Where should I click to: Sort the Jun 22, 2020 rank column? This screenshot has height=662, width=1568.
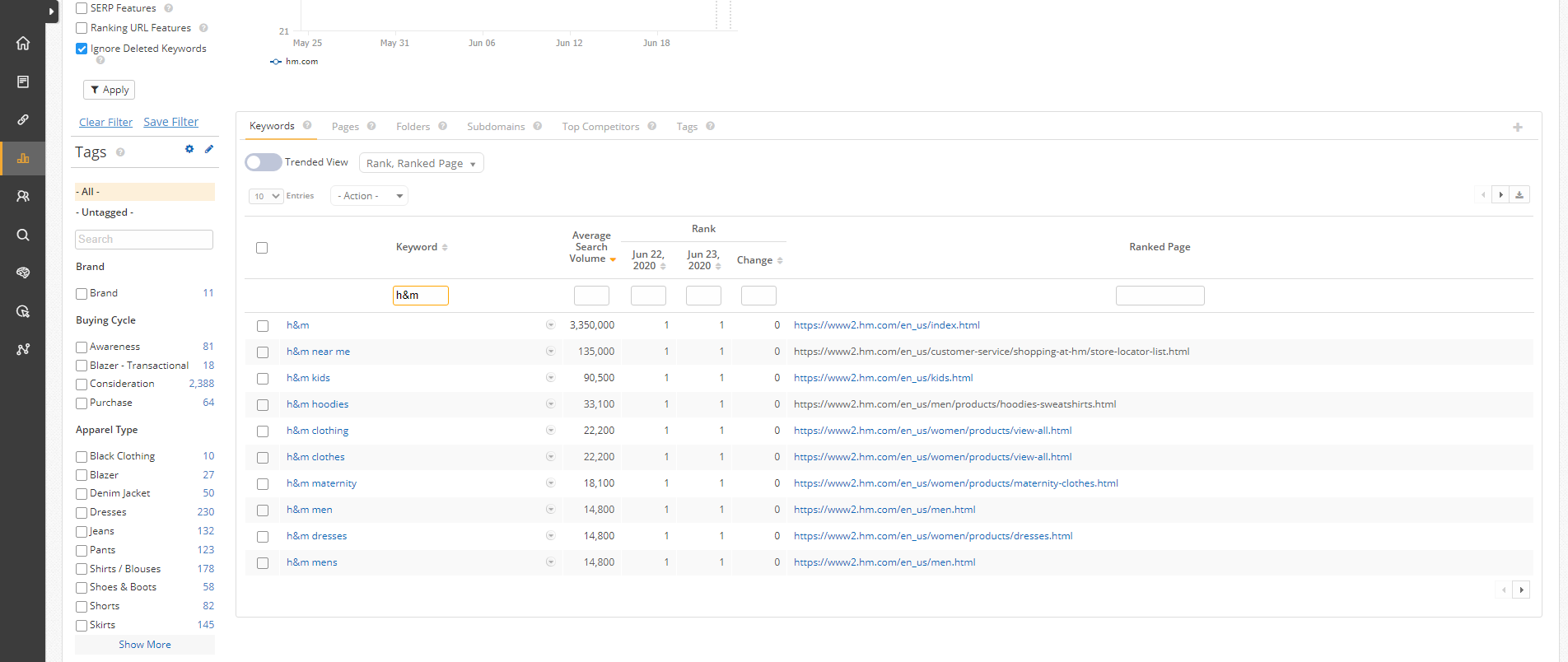(x=663, y=266)
